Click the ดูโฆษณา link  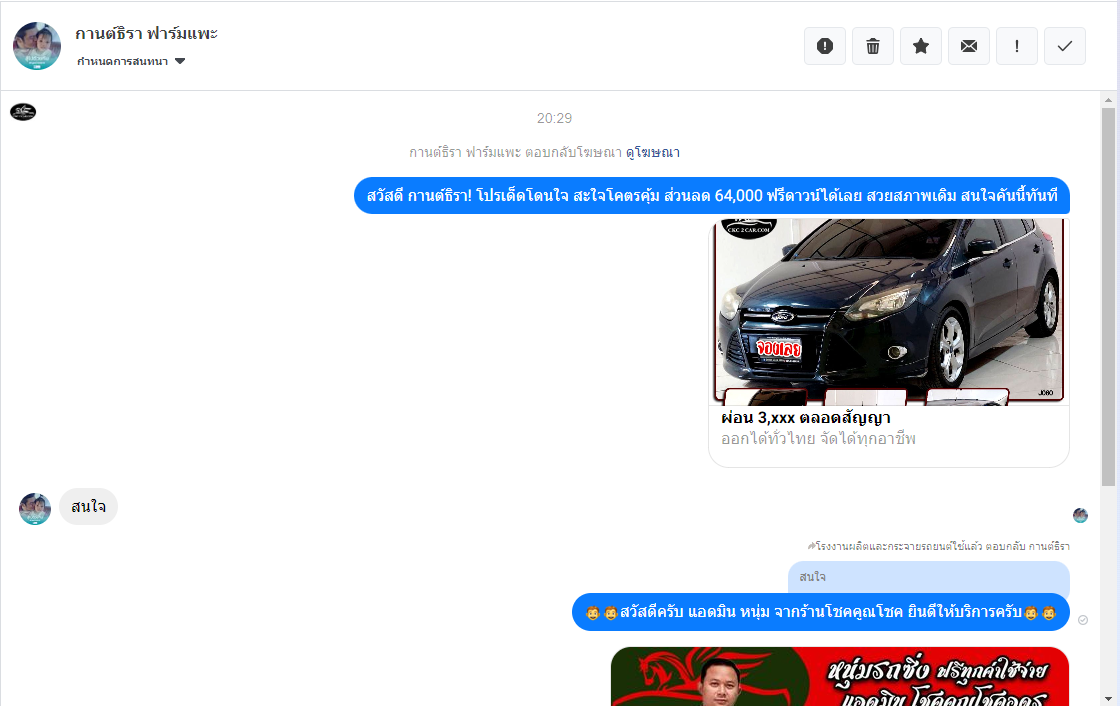(x=652, y=152)
